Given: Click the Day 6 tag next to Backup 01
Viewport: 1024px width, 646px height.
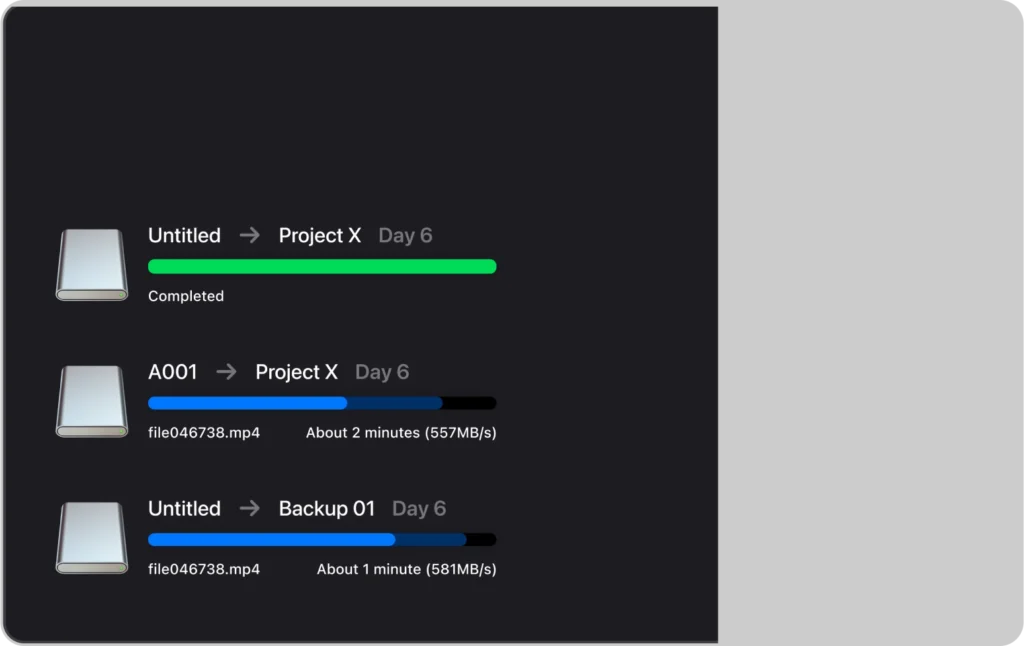Looking at the screenshot, I should click(419, 508).
